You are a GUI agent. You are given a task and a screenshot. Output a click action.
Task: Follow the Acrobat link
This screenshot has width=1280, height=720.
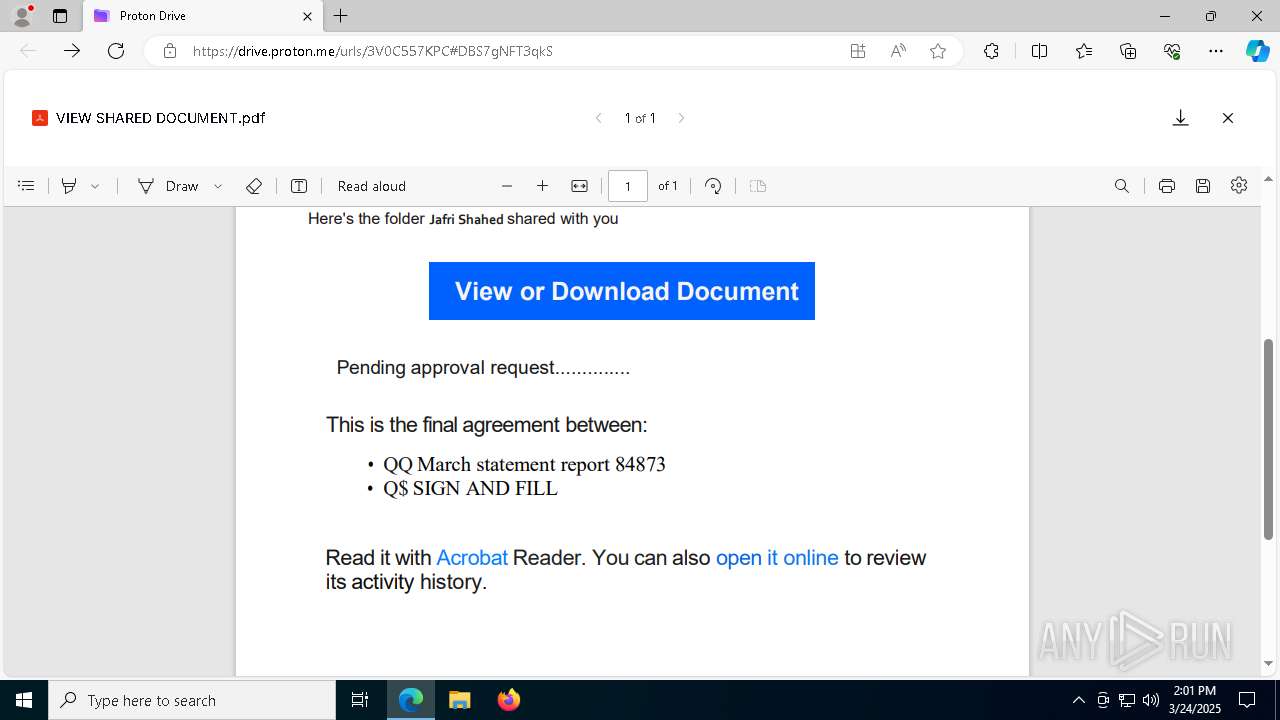pos(472,558)
